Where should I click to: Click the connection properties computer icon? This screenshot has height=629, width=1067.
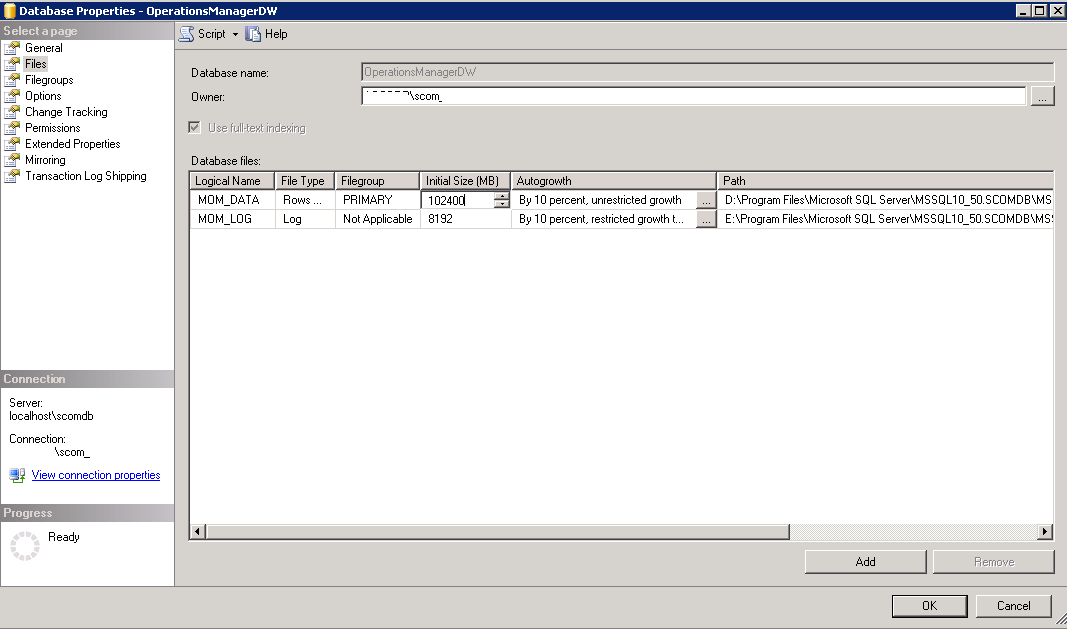point(18,475)
